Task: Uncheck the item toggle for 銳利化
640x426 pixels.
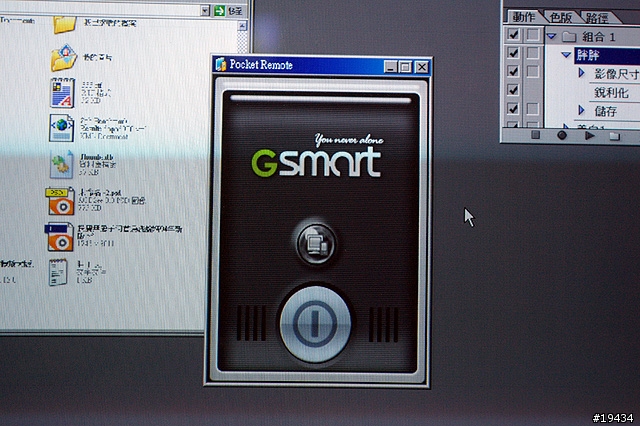Action: coord(513,90)
